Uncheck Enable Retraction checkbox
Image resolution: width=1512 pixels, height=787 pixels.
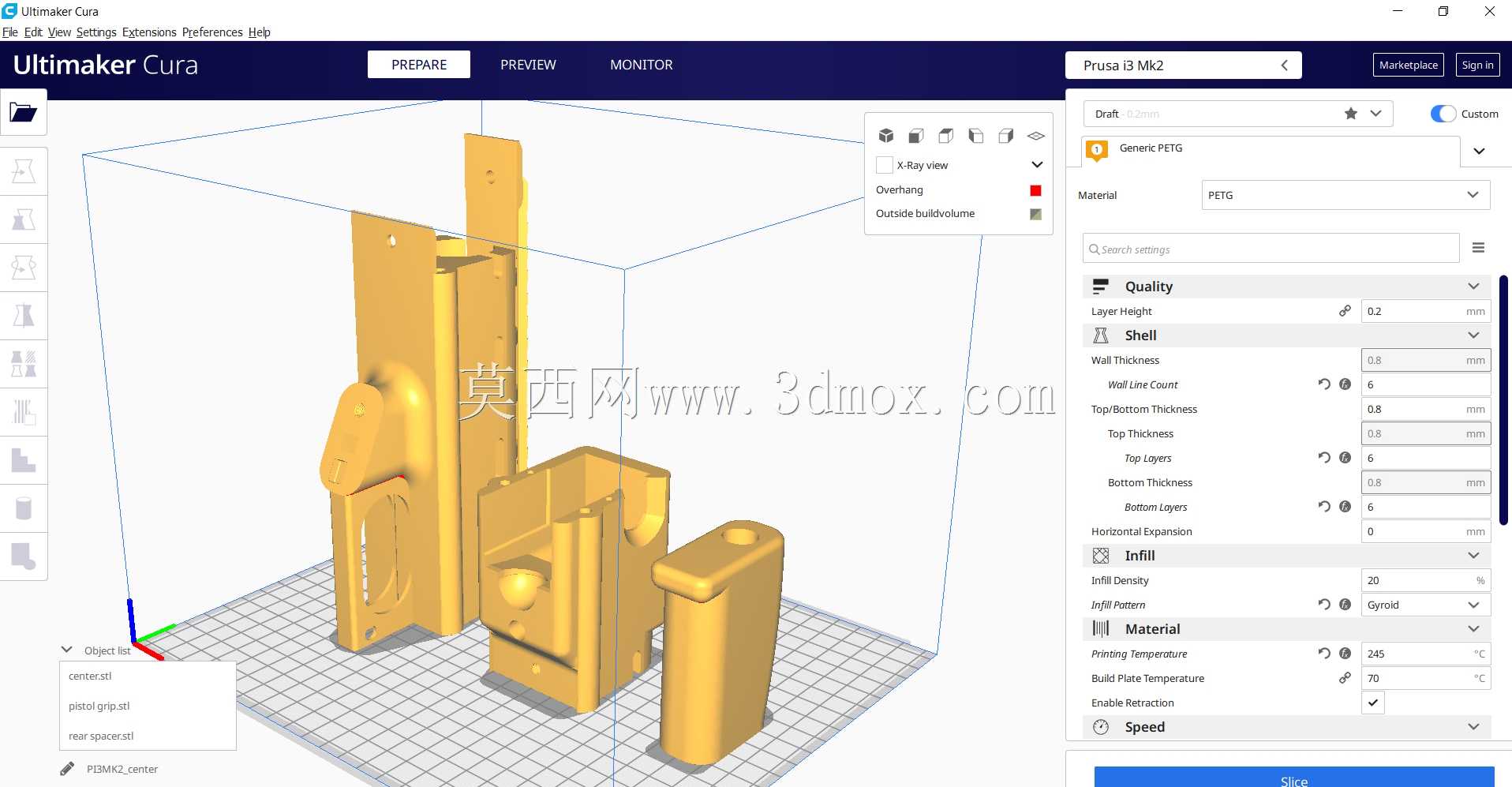pyautogui.click(x=1373, y=703)
